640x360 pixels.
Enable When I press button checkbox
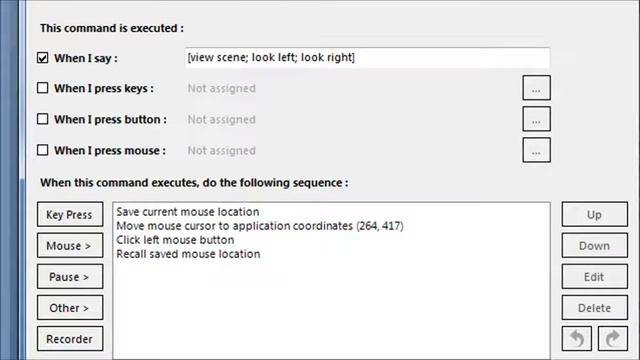pyautogui.click(x=42, y=119)
